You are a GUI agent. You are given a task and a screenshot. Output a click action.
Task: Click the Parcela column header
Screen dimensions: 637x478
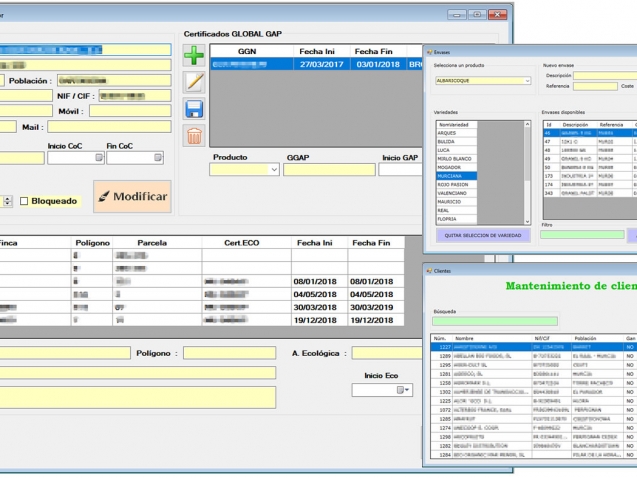(152, 243)
